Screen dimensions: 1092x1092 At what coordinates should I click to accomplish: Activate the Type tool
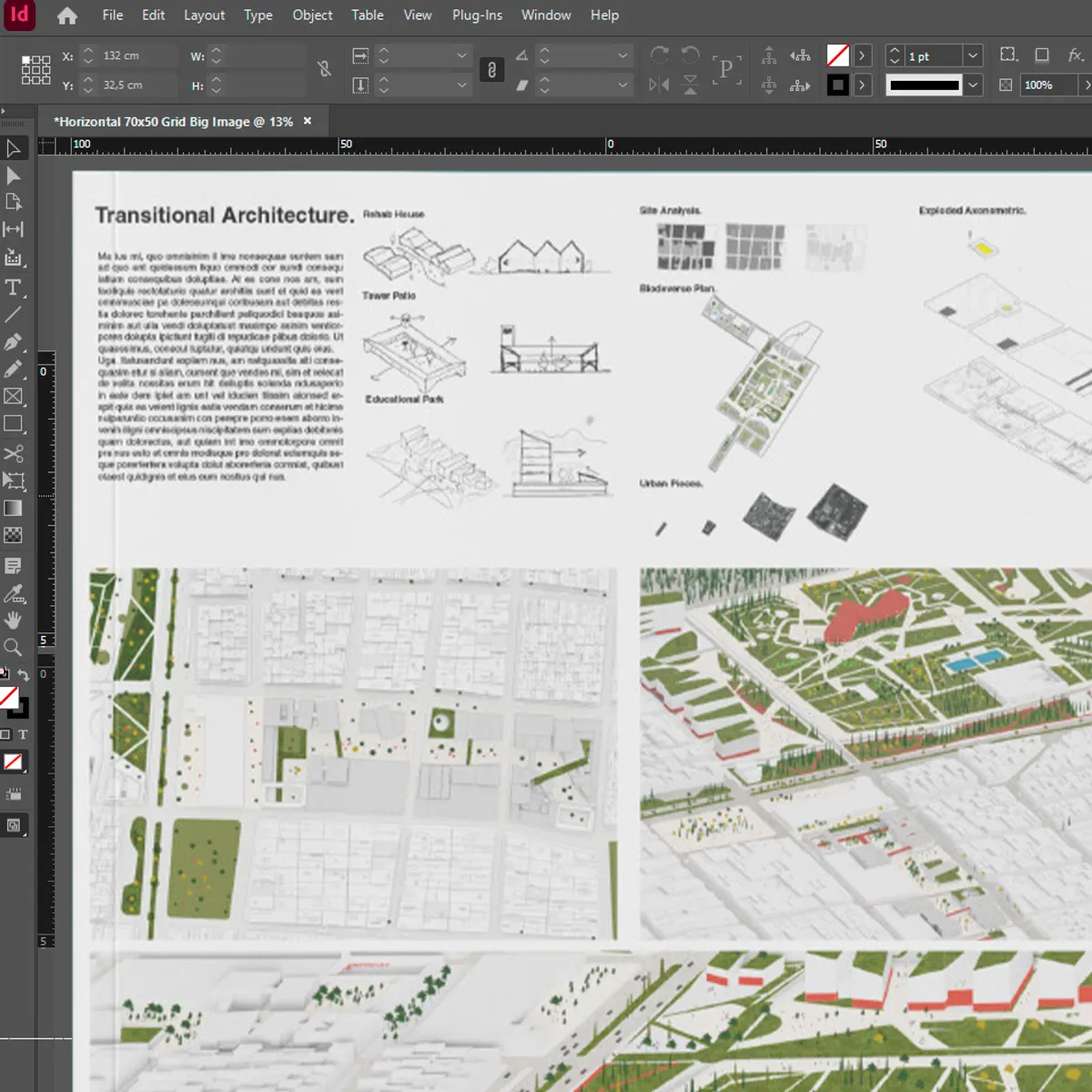tap(14, 288)
